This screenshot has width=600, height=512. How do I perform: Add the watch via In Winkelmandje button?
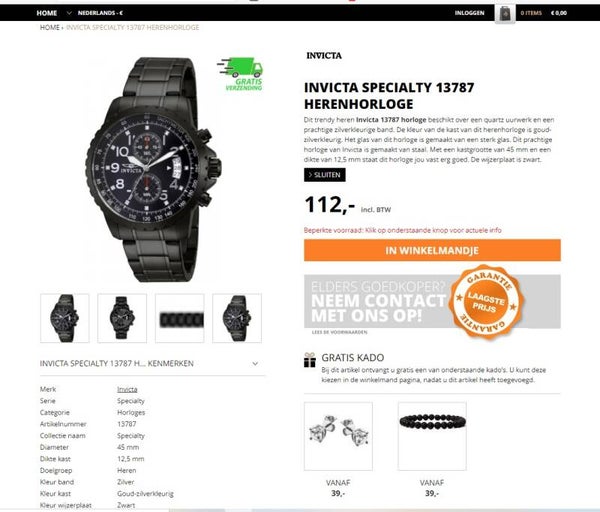click(x=432, y=250)
